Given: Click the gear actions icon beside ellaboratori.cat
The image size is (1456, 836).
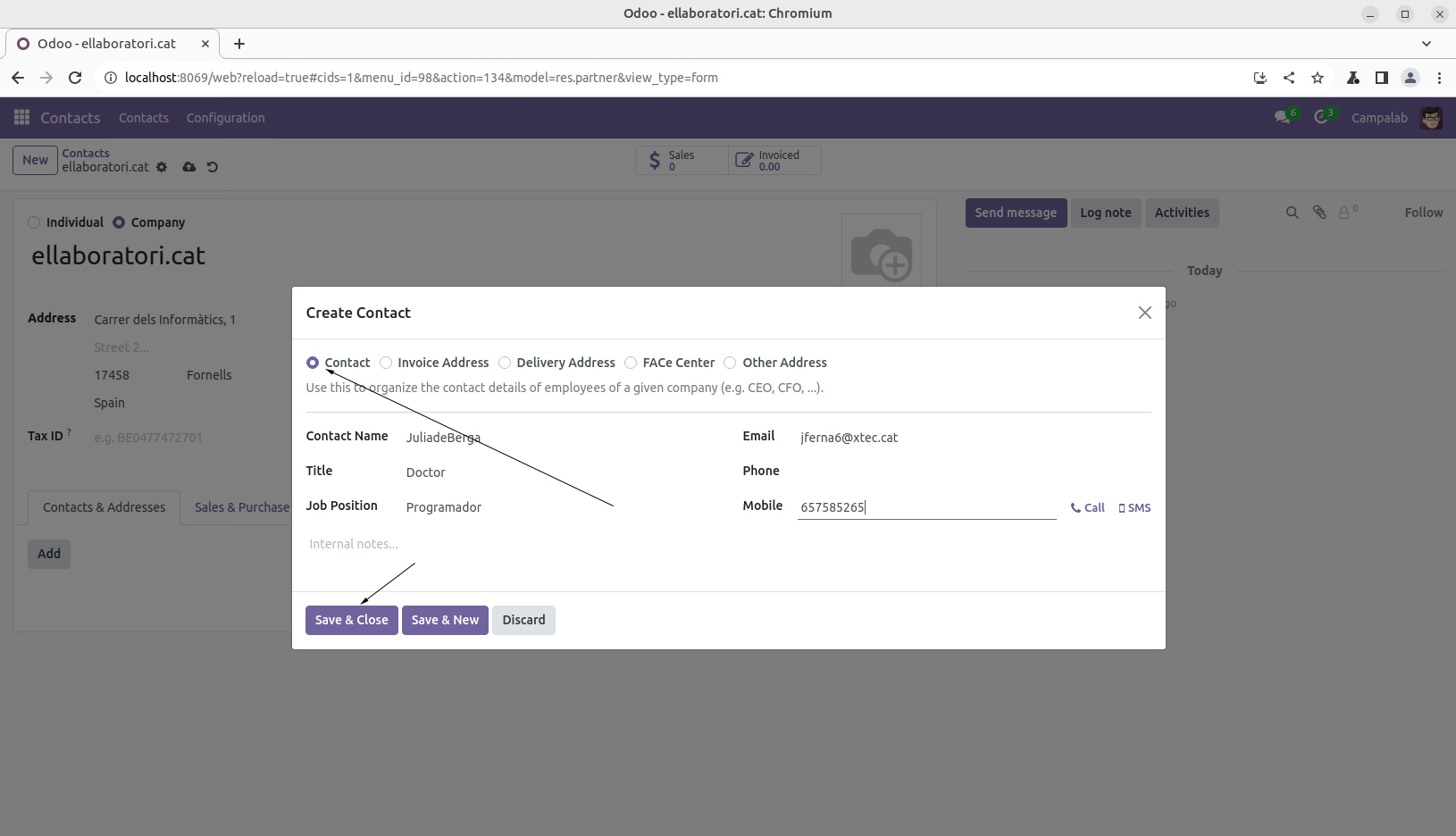Looking at the screenshot, I should click(x=162, y=167).
